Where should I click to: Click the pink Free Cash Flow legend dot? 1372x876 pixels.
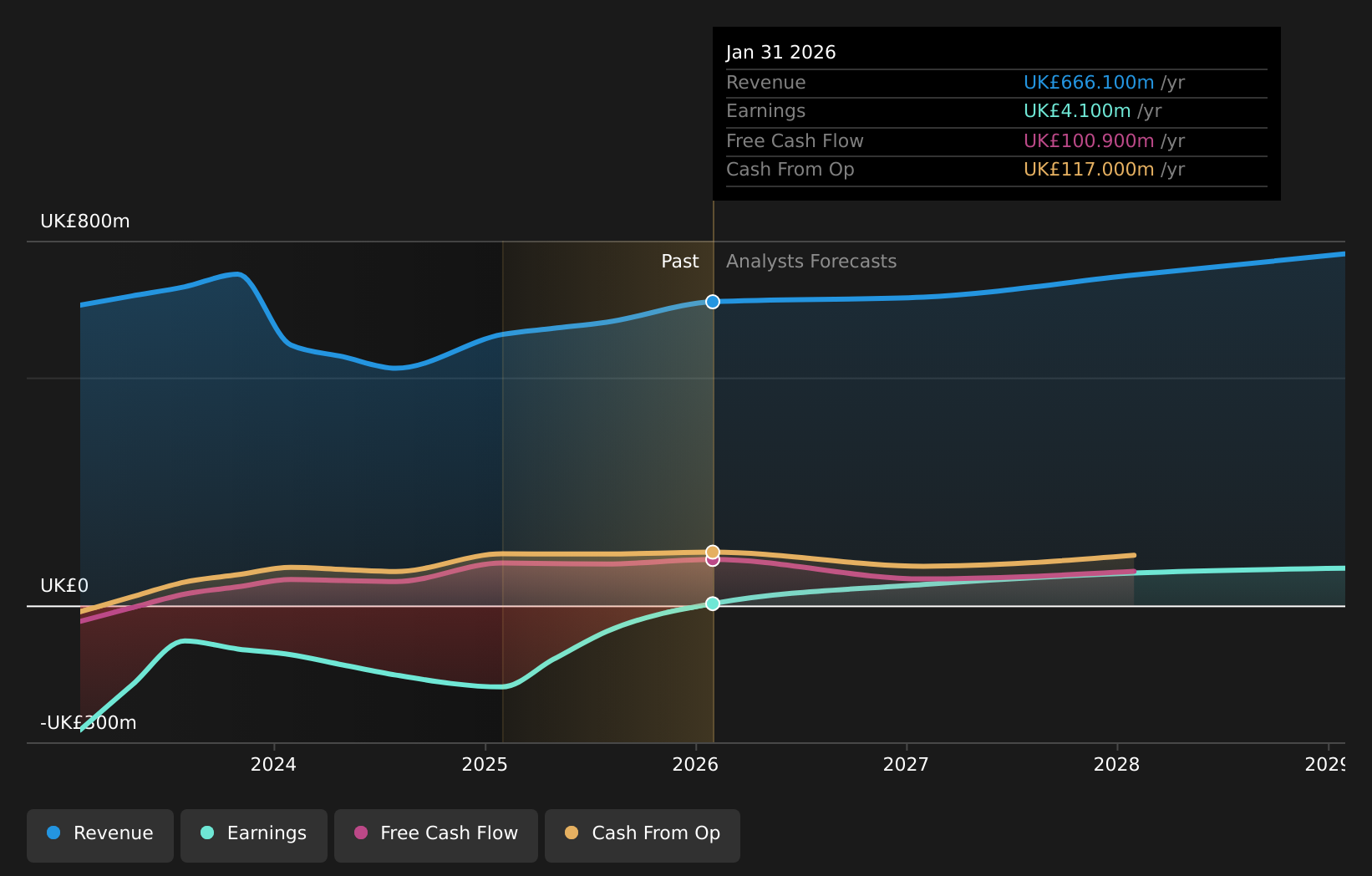click(361, 833)
